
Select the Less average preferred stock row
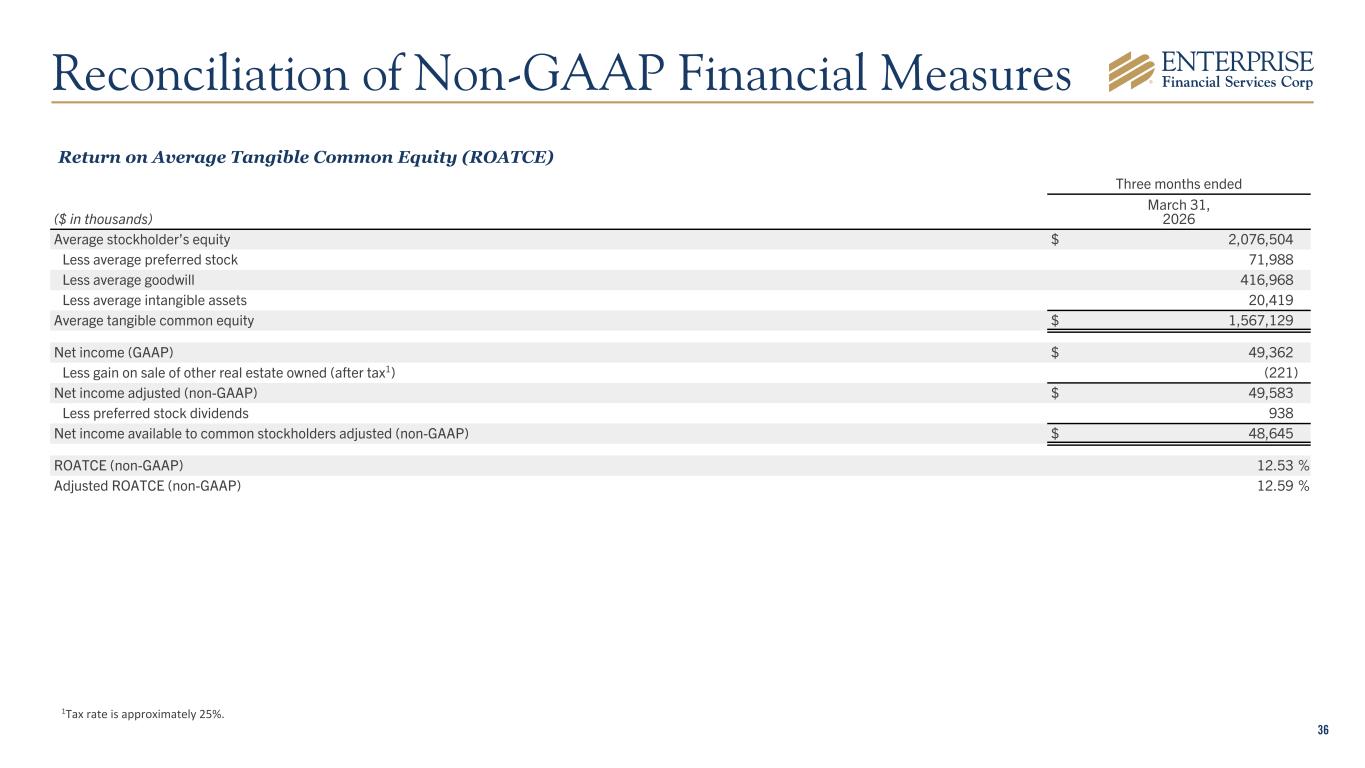150,260
